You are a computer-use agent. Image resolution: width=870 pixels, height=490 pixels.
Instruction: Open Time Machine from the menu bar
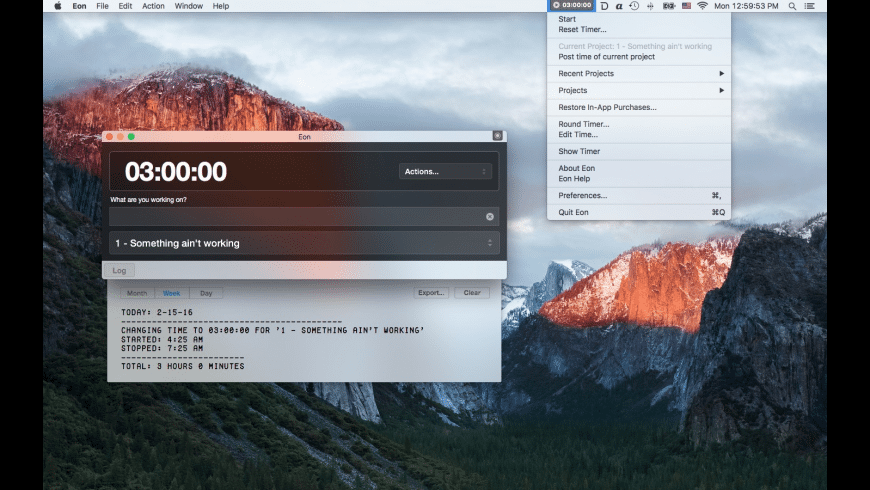634,6
